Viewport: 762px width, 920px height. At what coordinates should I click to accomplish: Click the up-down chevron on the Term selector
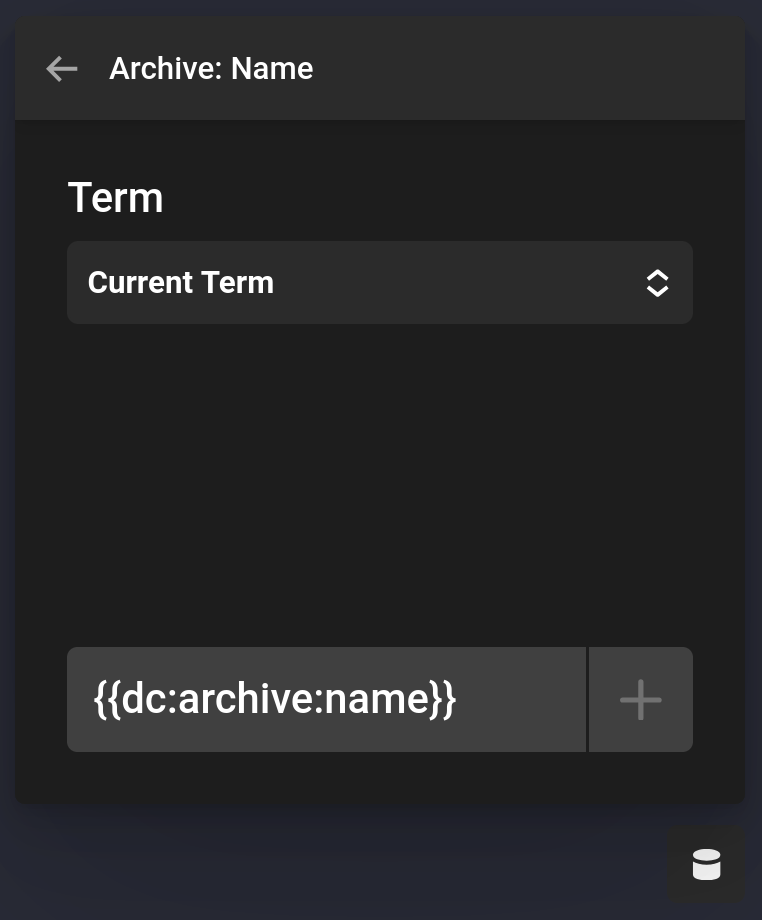657,283
